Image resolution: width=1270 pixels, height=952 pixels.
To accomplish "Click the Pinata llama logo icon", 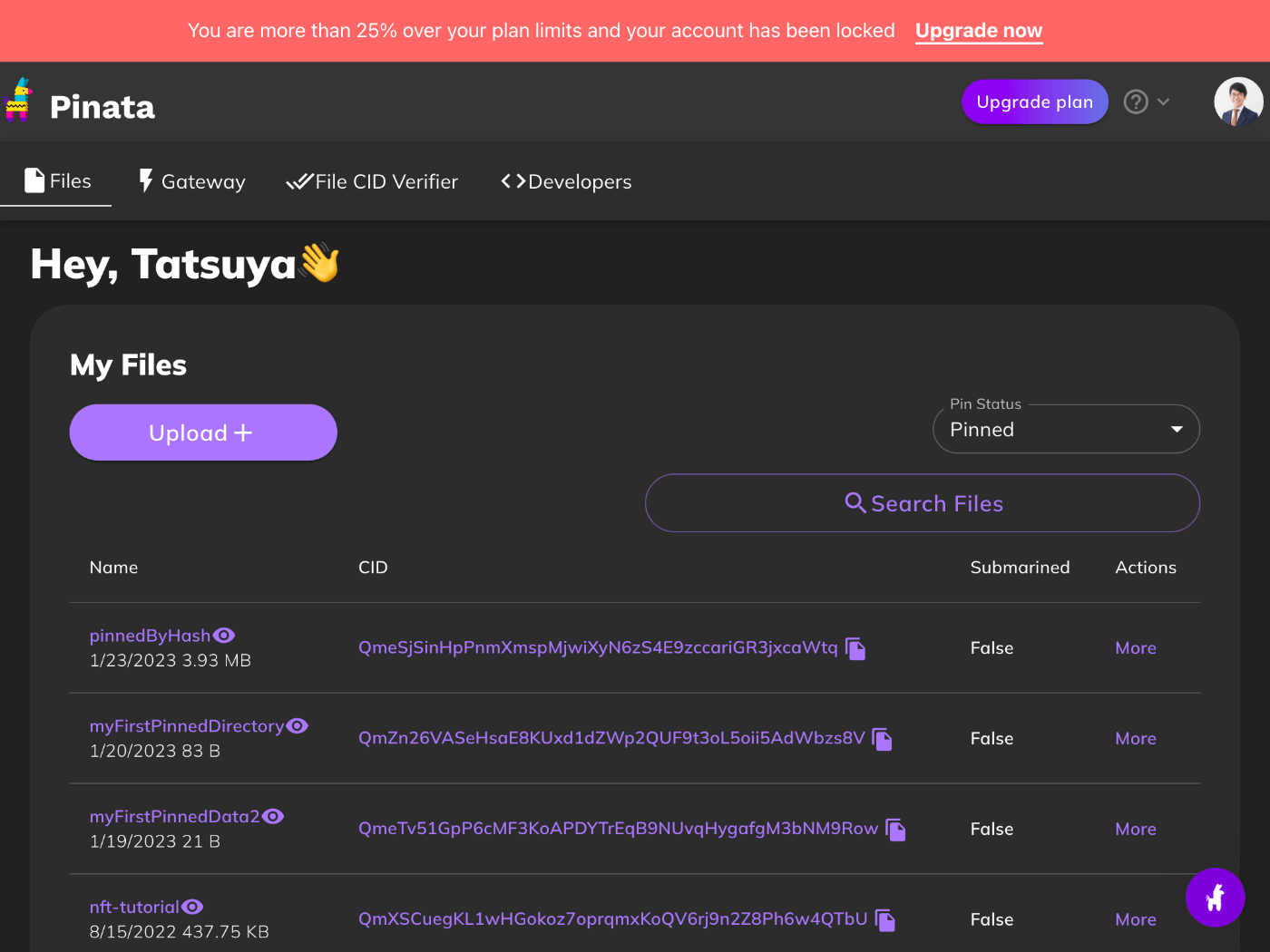I will [x=17, y=100].
